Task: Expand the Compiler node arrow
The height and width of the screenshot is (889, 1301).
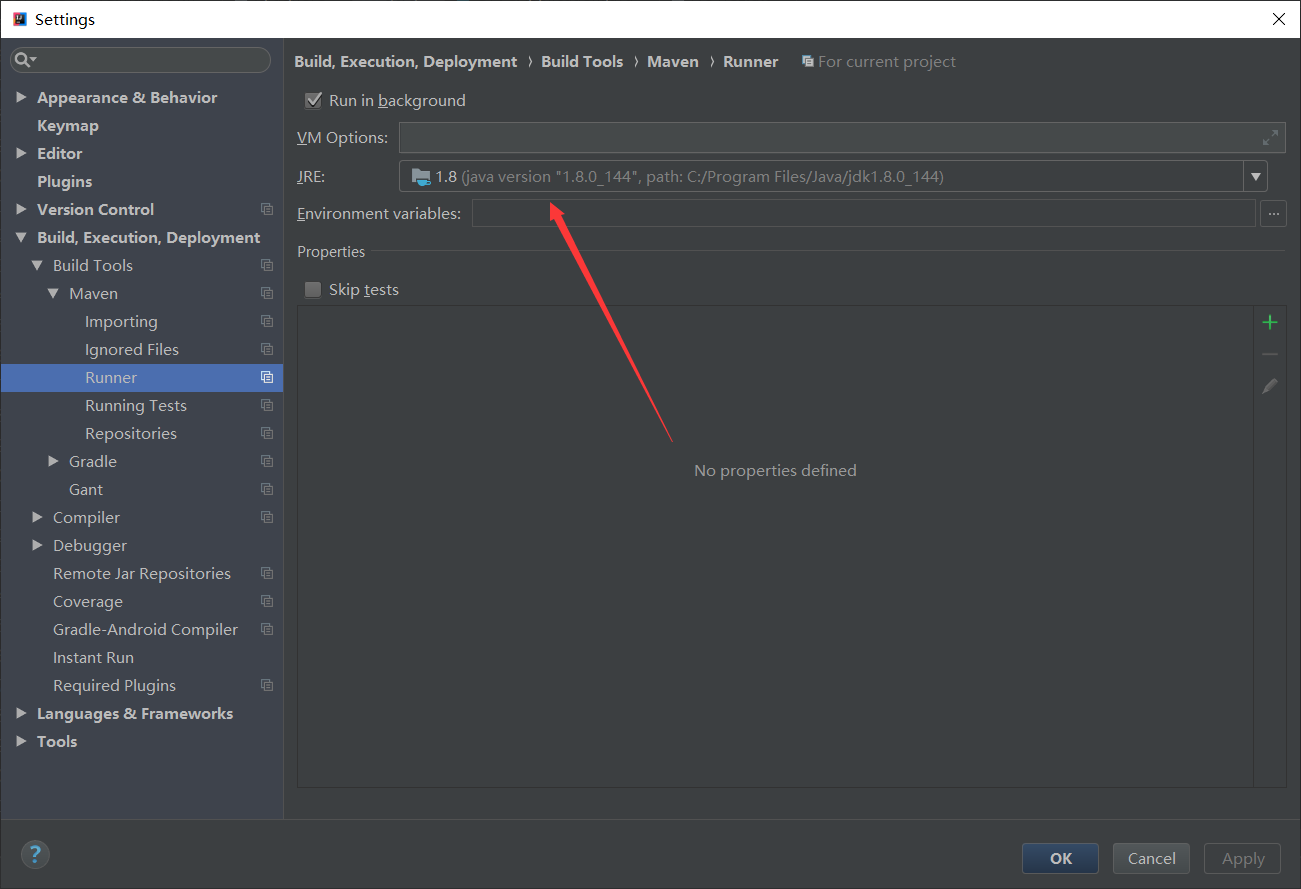Action: [x=37, y=517]
